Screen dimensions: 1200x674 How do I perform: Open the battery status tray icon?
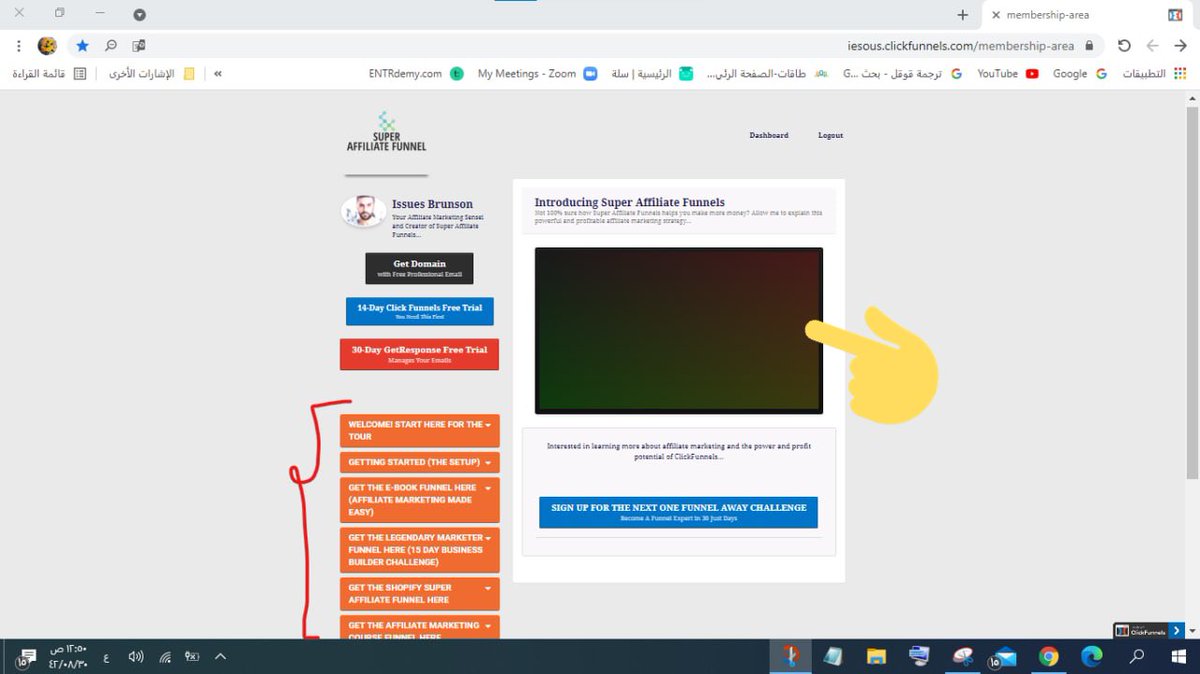click(192, 657)
